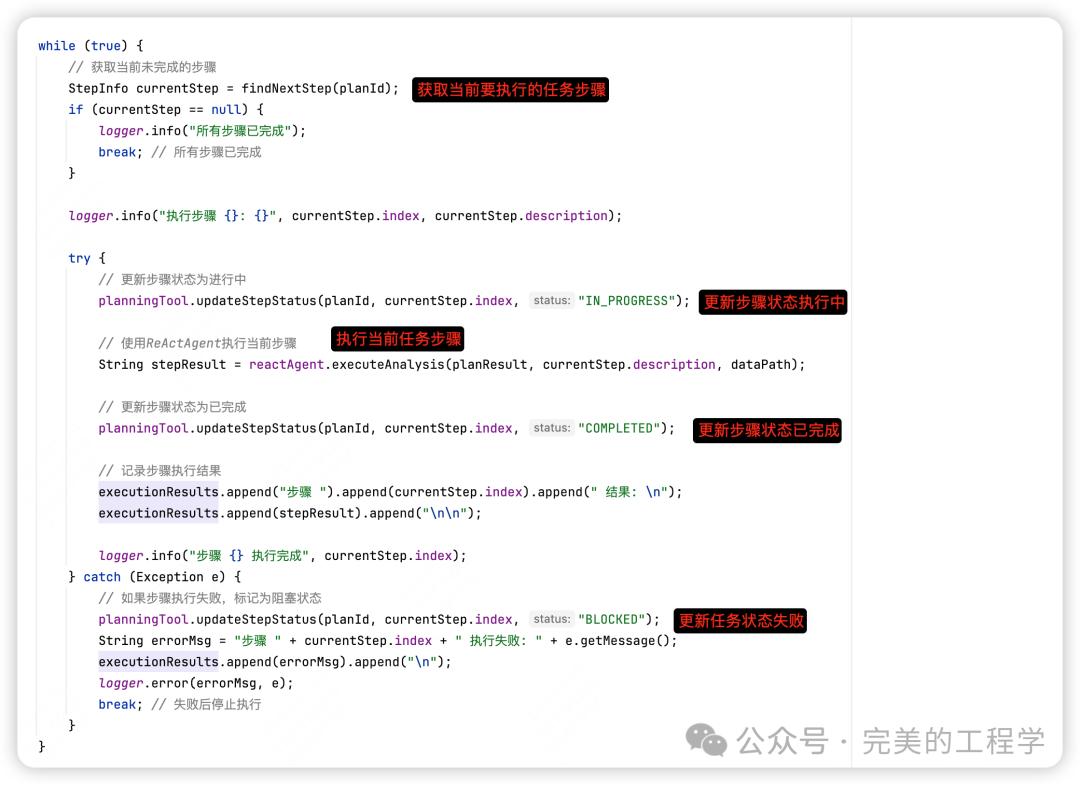Image resolution: width=1080 pixels, height=785 pixels.
Task: Click the findNextStep method call
Action: pos(286,88)
